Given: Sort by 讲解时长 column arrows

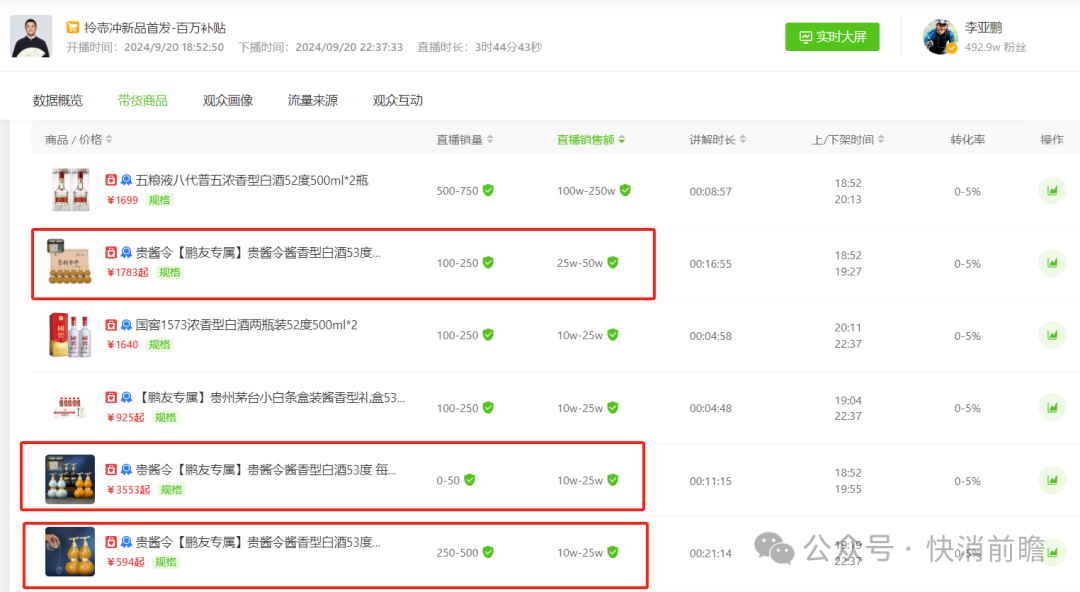Looking at the screenshot, I should (742, 139).
